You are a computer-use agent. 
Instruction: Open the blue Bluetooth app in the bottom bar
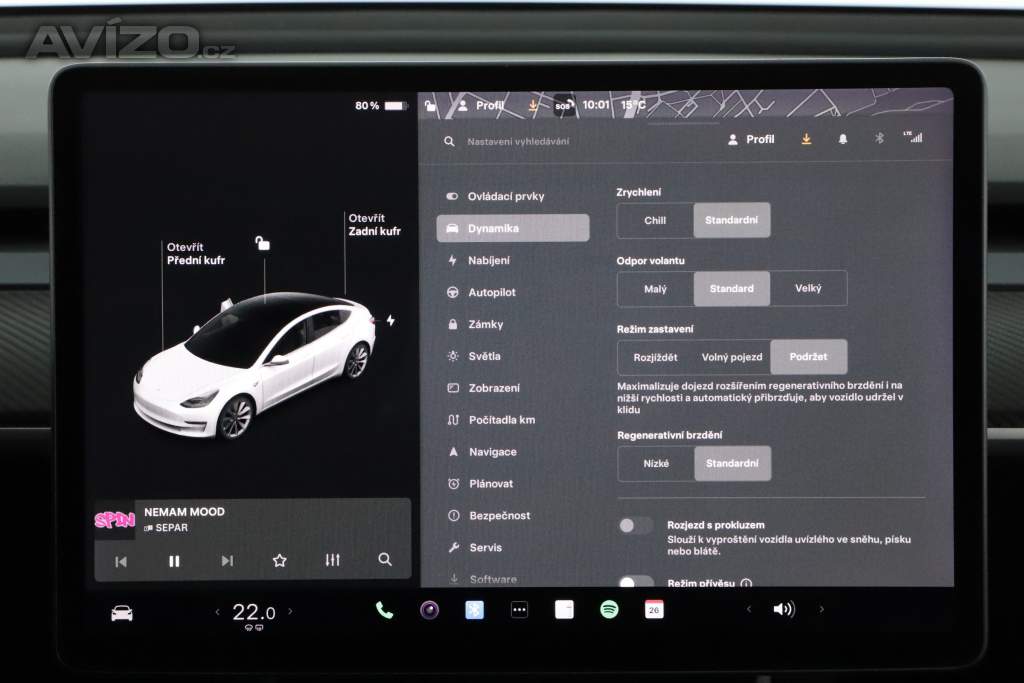tap(474, 610)
